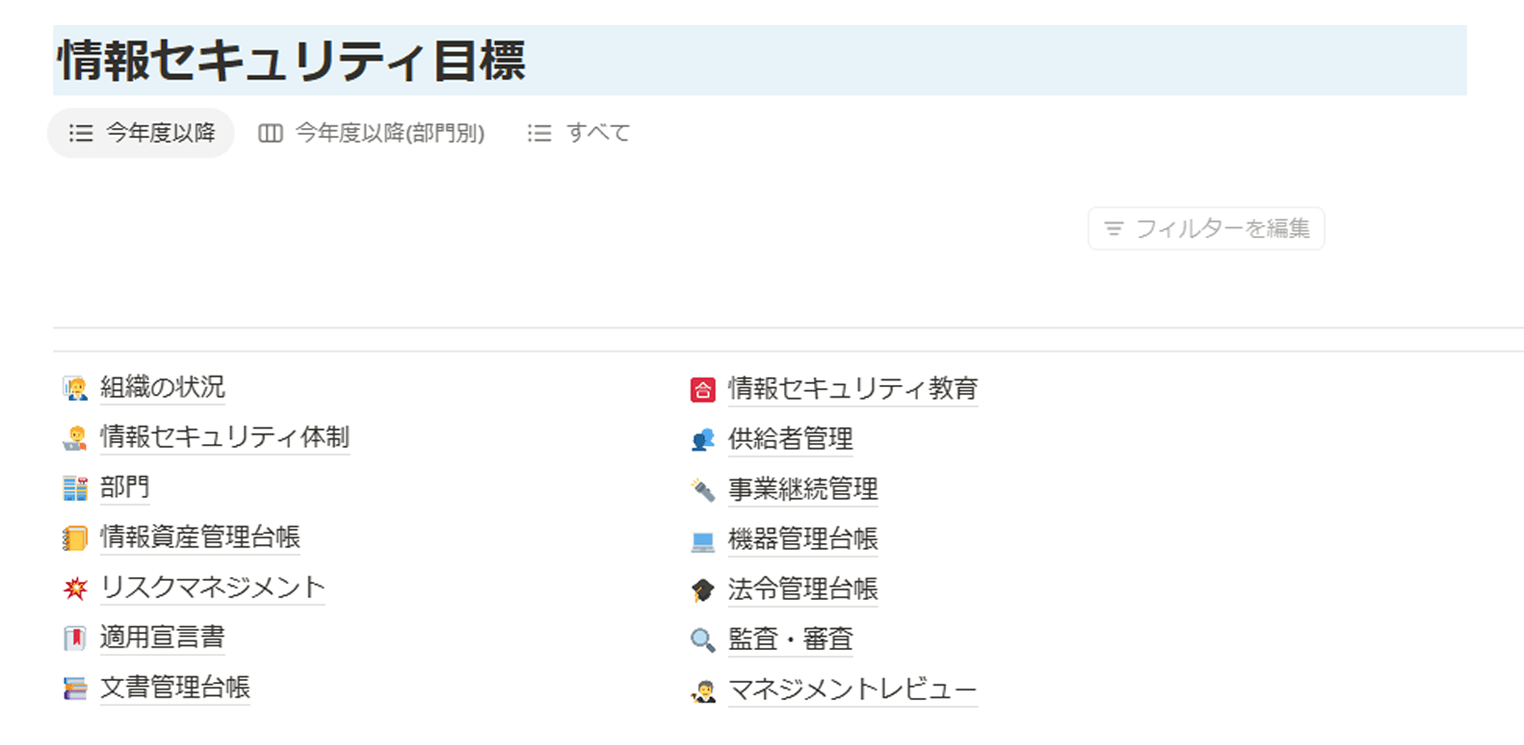Switch to the 今年度以降 list view tab
The width and height of the screenshot is (1524, 745).
tap(142, 133)
